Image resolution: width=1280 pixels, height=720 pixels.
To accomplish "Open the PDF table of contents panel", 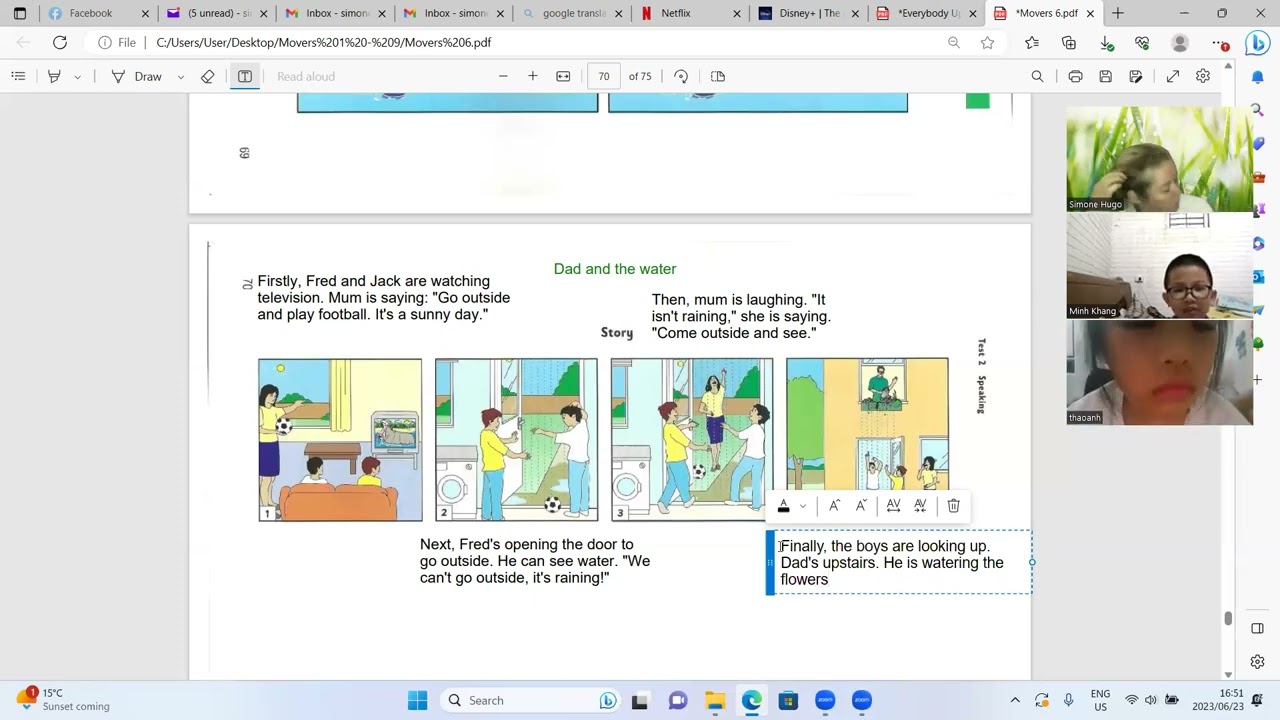I will 18,76.
